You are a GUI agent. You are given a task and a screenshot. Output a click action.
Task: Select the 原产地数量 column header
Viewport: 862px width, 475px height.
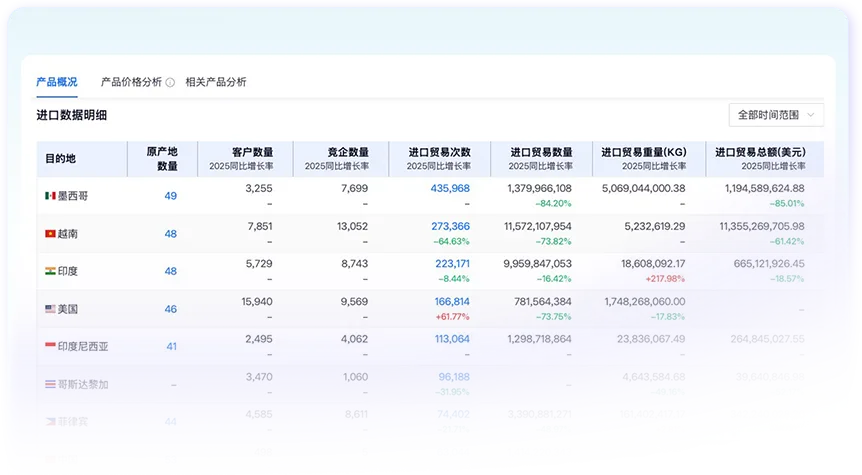162,158
